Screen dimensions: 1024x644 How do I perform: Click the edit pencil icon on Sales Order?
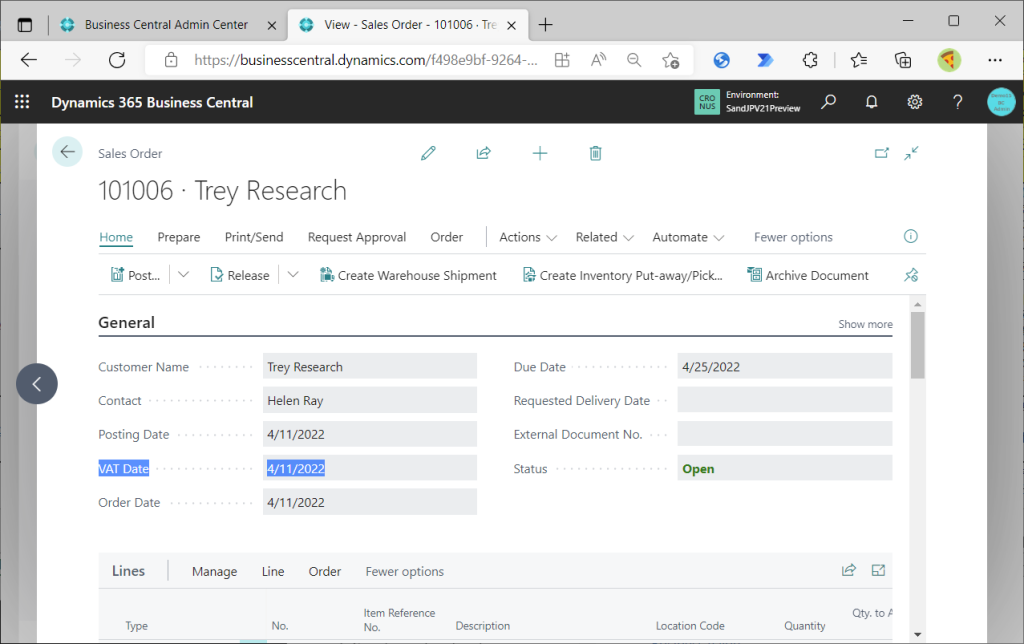[x=428, y=153]
